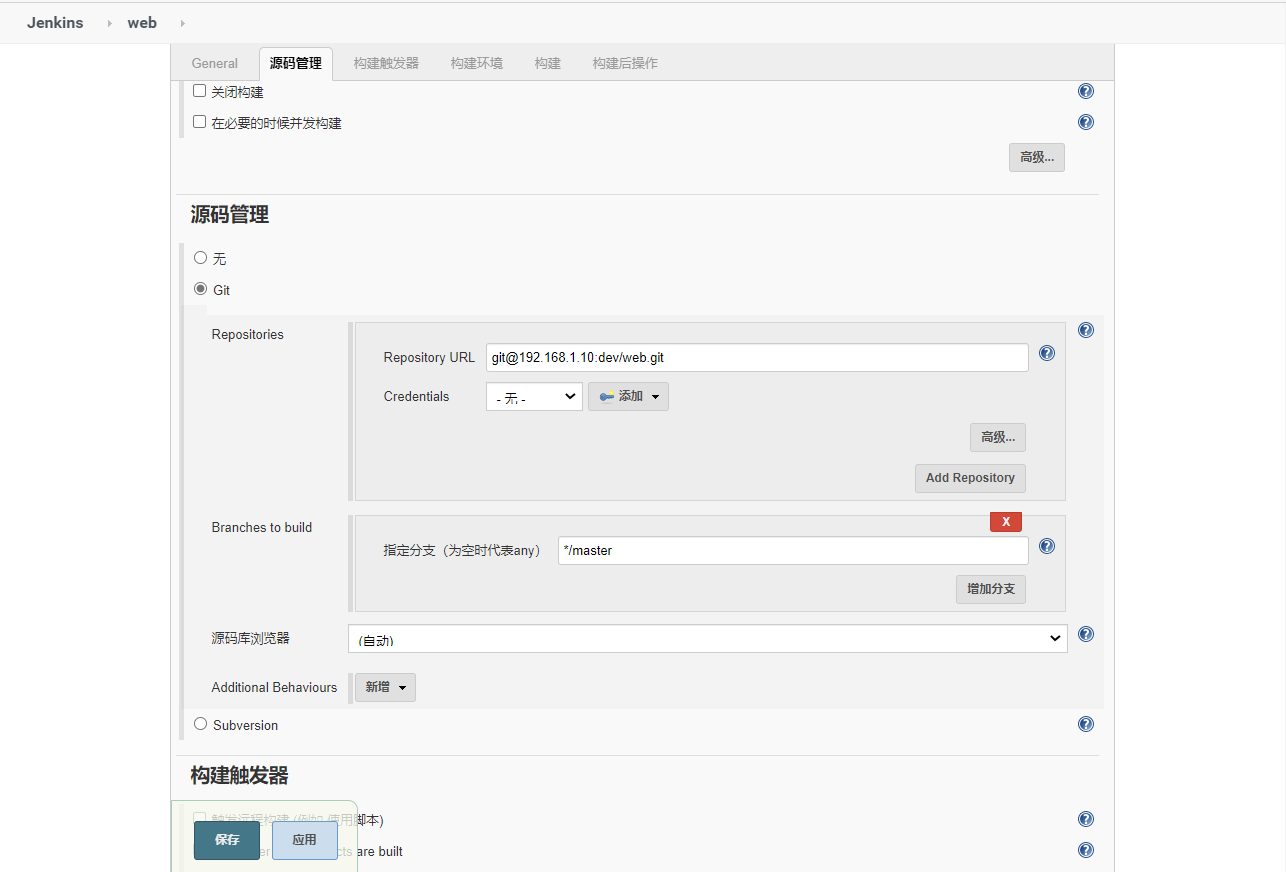Open 源码库浏览器 dropdown
This screenshot has width=1286, height=872.
click(707, 639)
